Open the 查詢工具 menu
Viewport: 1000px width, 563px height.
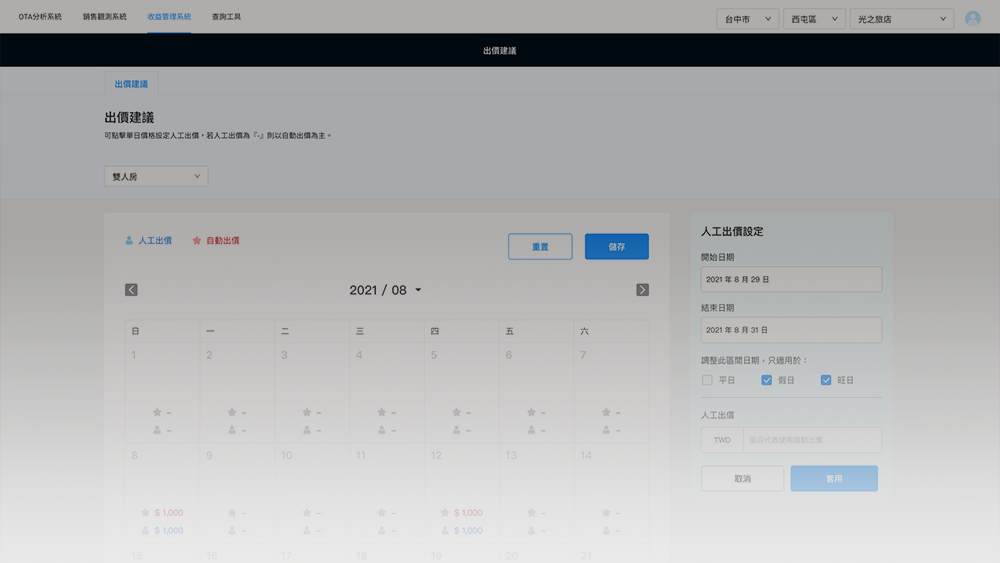[x=226, y=17]
